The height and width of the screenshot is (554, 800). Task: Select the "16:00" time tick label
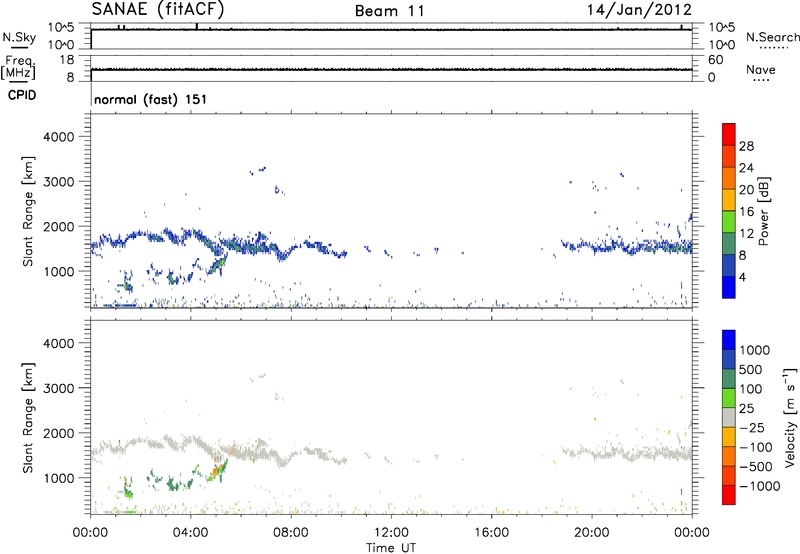tap(491, 533)
